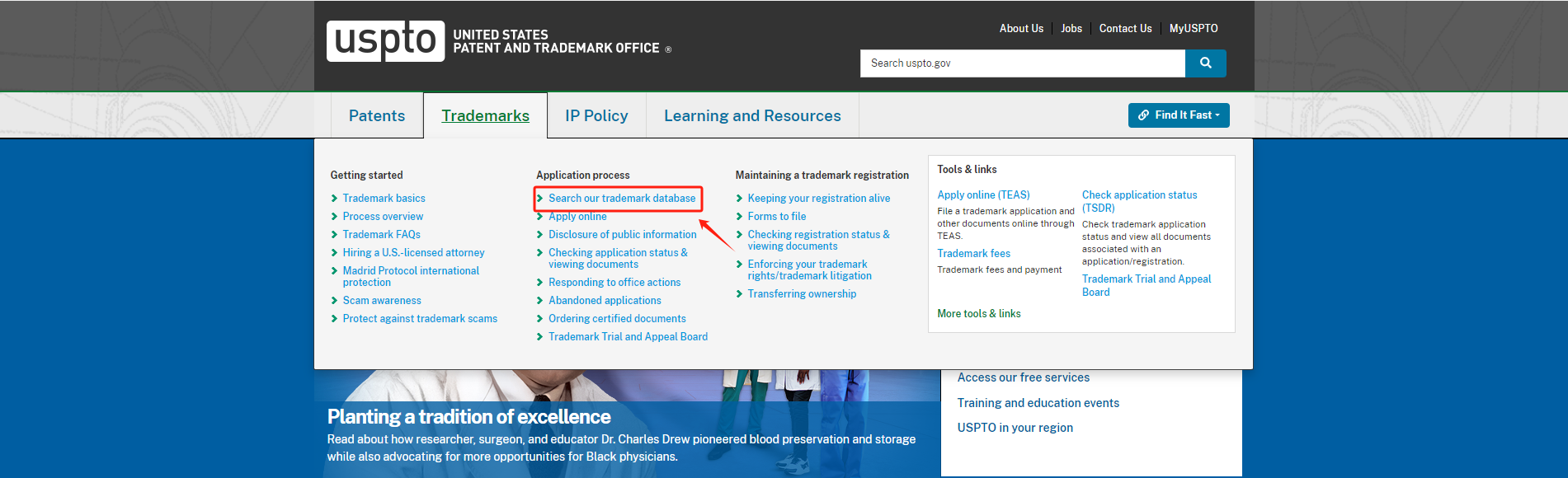This screenshot has height=478, width=1568.
Task: Open MyUSPTO link
Action: click(x=1194, y=28)
